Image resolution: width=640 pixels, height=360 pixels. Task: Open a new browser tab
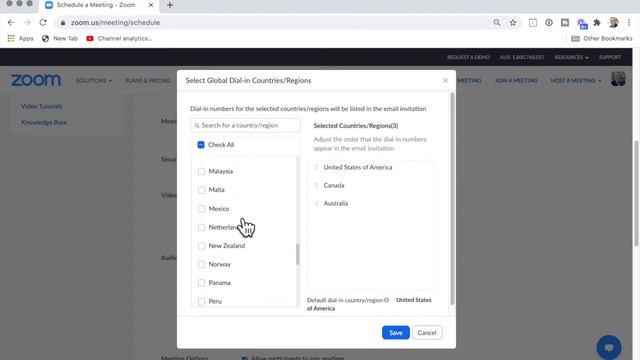click(x=170, y=5)
